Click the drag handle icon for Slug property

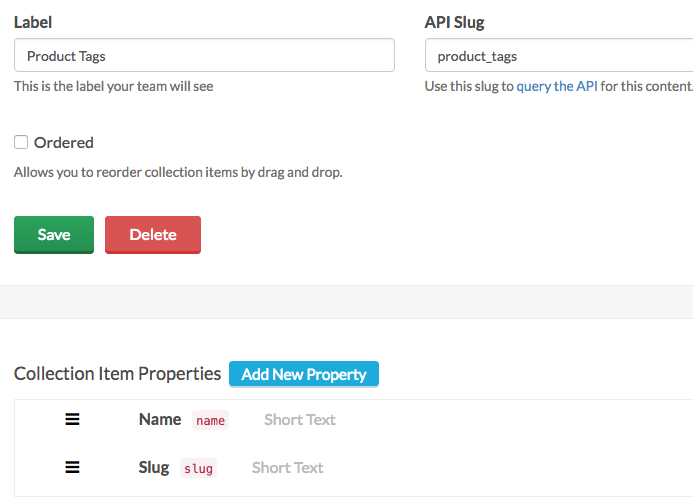[x=72, y=467]
